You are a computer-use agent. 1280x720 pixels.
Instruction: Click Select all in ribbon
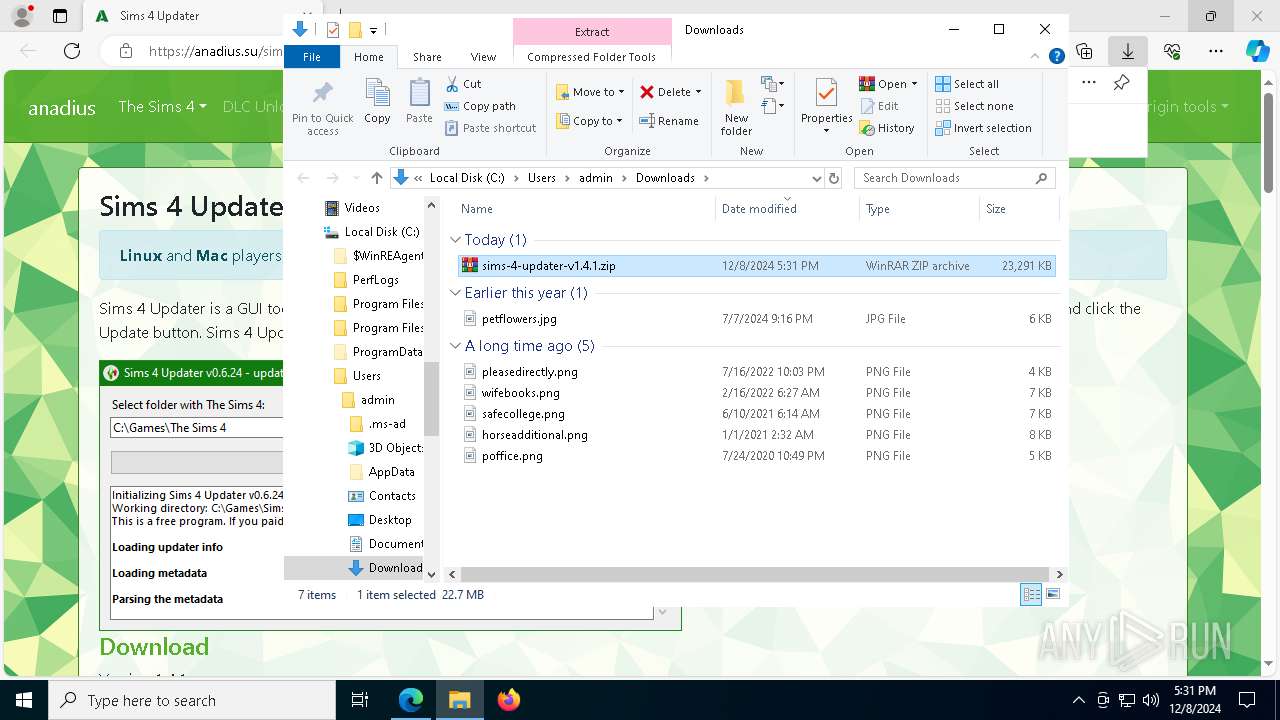[x=967, y=84]
